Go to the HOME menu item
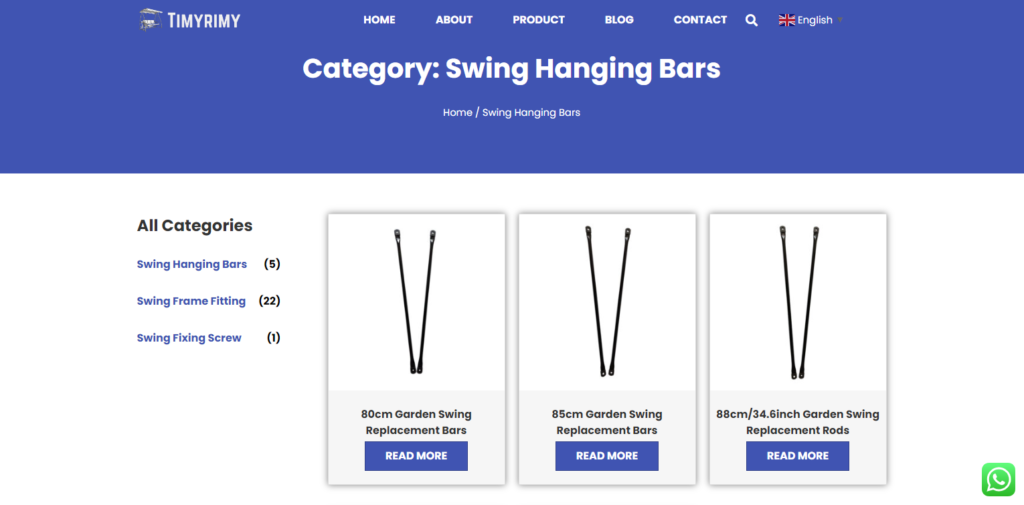The height and width of the screenshot is (505, 1024). (379, 20)
